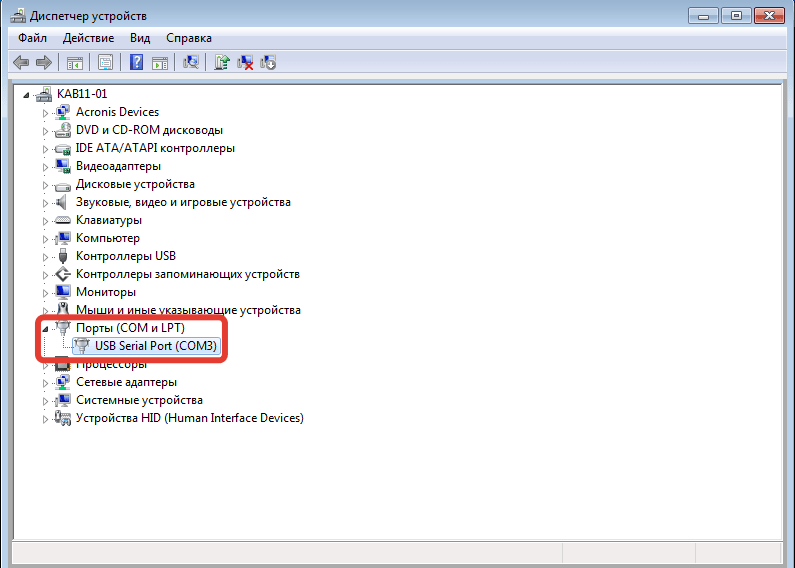Collapse the Порты (COM и LPT) node
The width and height of the screenshot is (795, 568).
pos(45,328)
